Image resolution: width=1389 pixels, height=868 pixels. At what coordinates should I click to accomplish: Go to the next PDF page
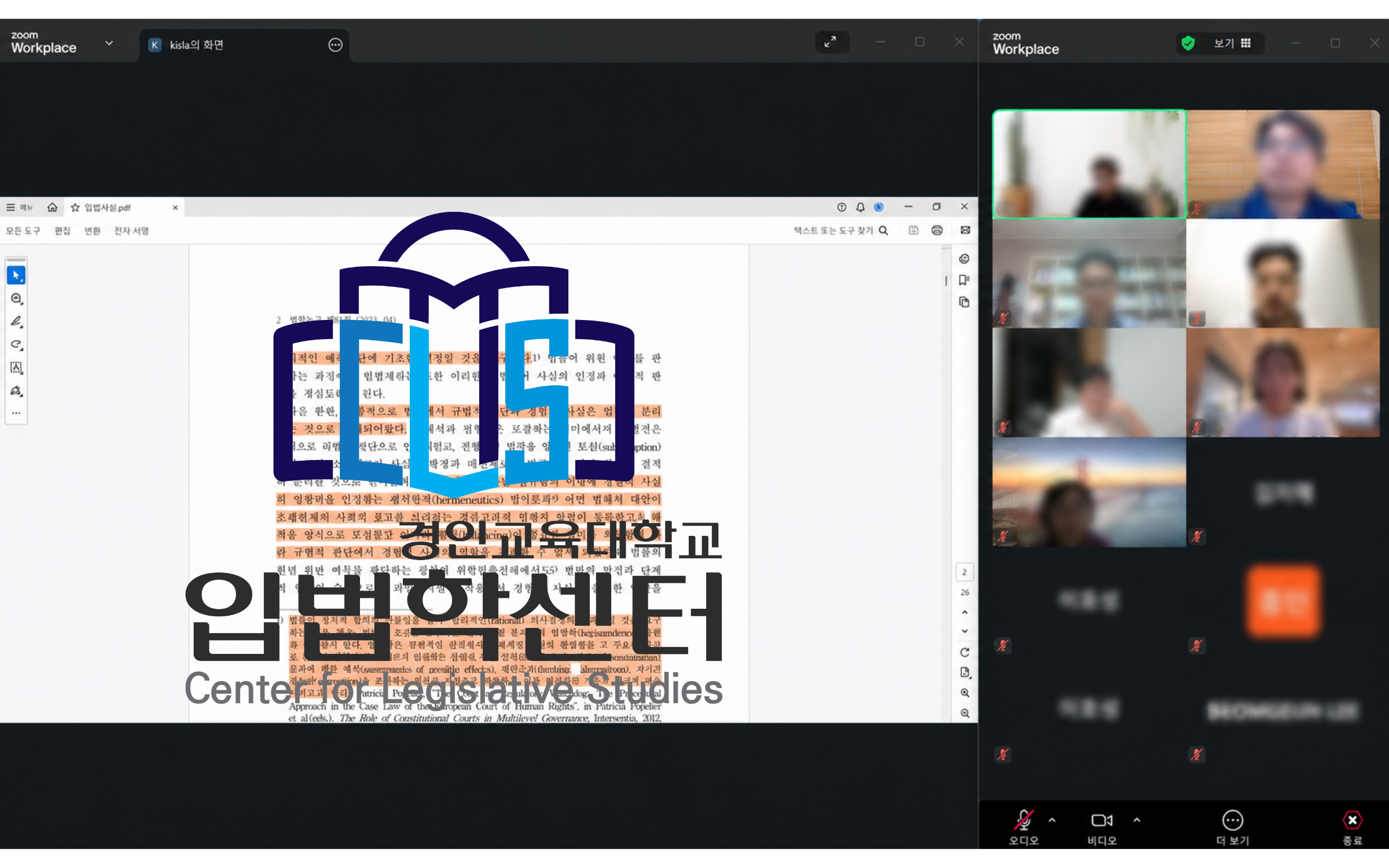(x=965, y=631)
